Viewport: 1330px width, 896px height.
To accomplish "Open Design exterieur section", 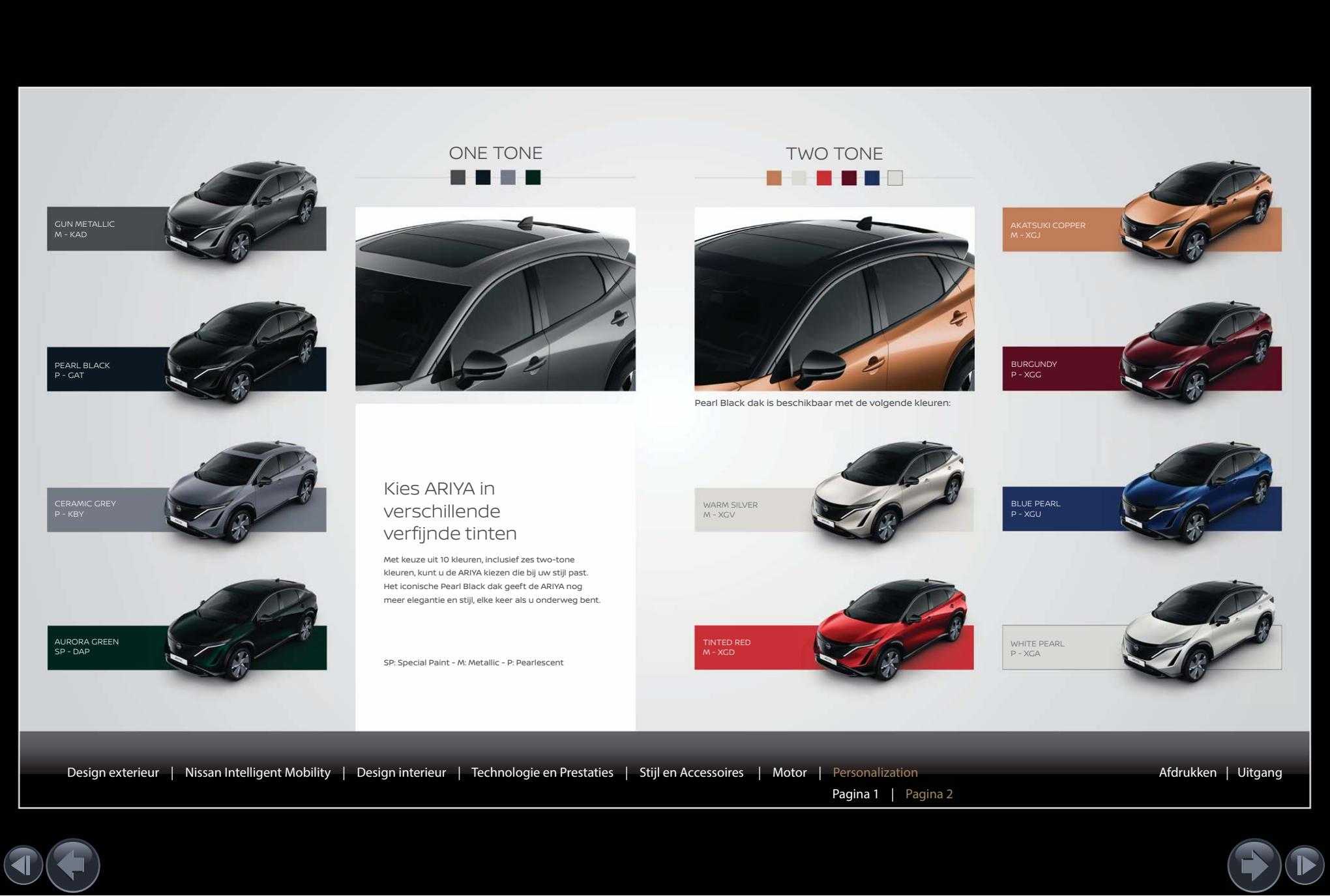I will point(113,772).
